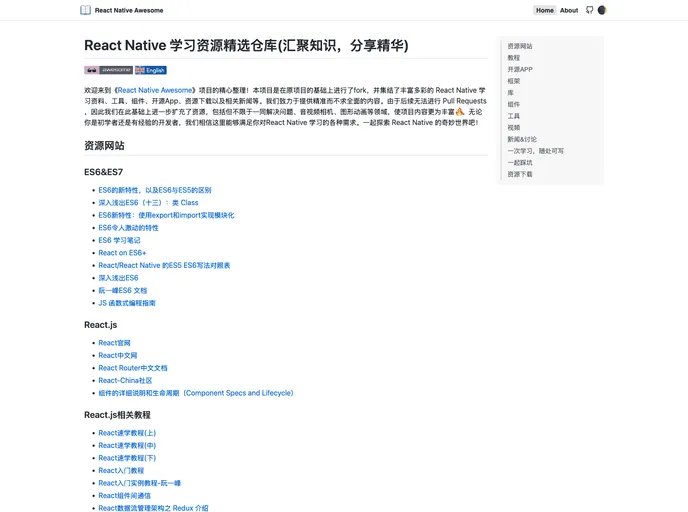Jump to 组件 in table of contents
Screen dimensions: 688x512
point(514,104)
